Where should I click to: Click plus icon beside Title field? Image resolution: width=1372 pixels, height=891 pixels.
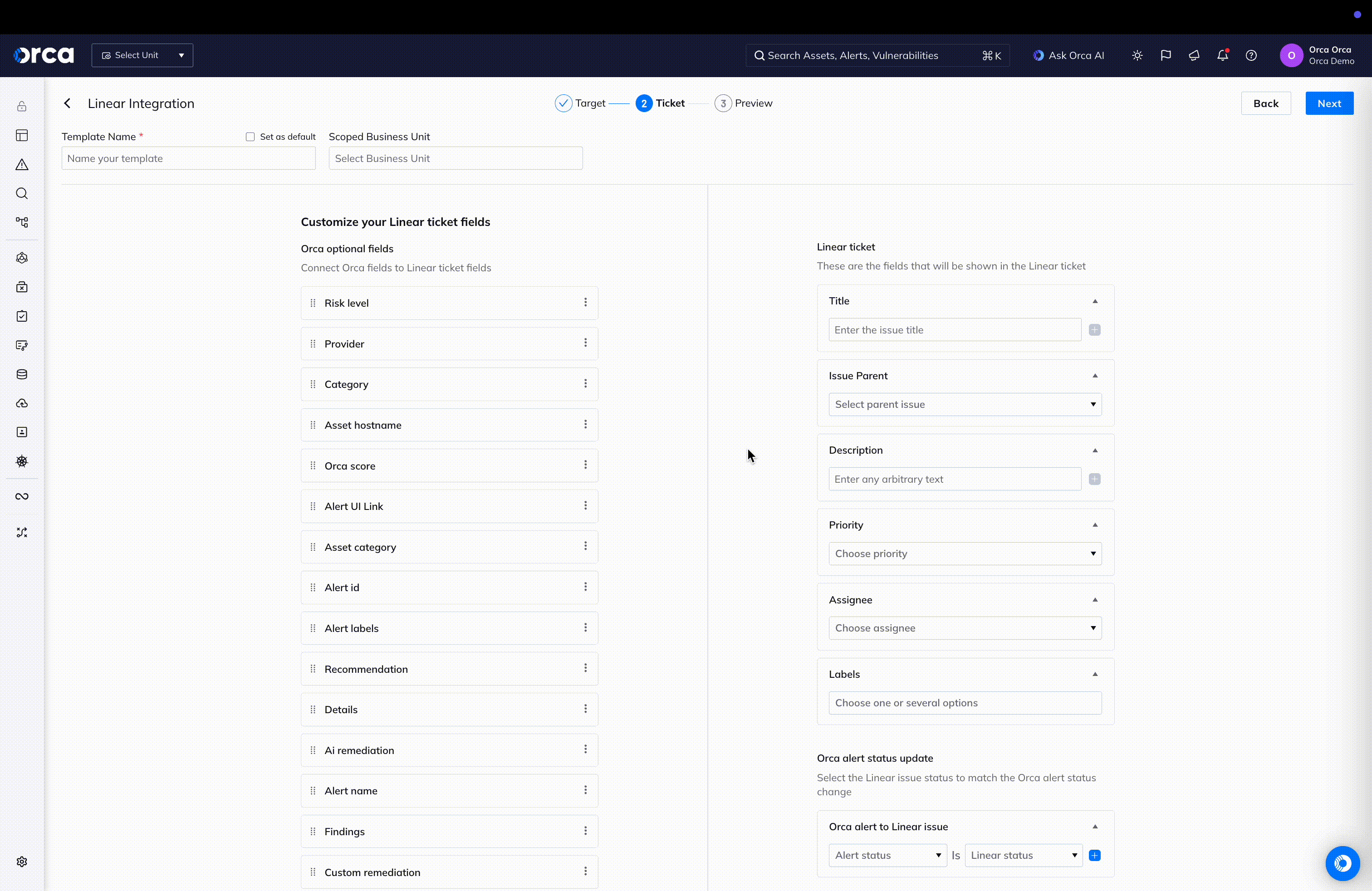(x=1095, y=330)
